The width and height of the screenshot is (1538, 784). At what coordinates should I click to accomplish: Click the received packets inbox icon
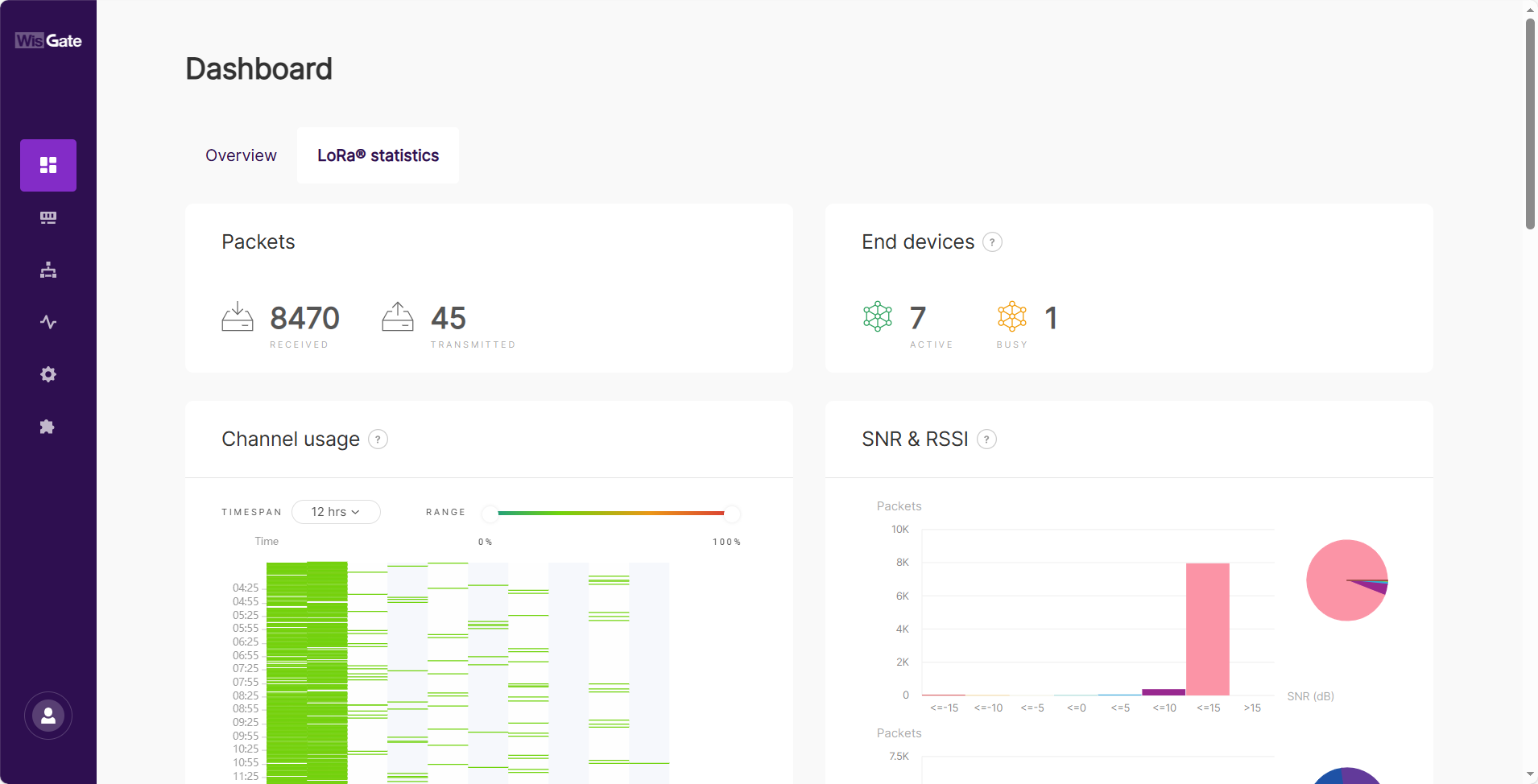point(238,317)
